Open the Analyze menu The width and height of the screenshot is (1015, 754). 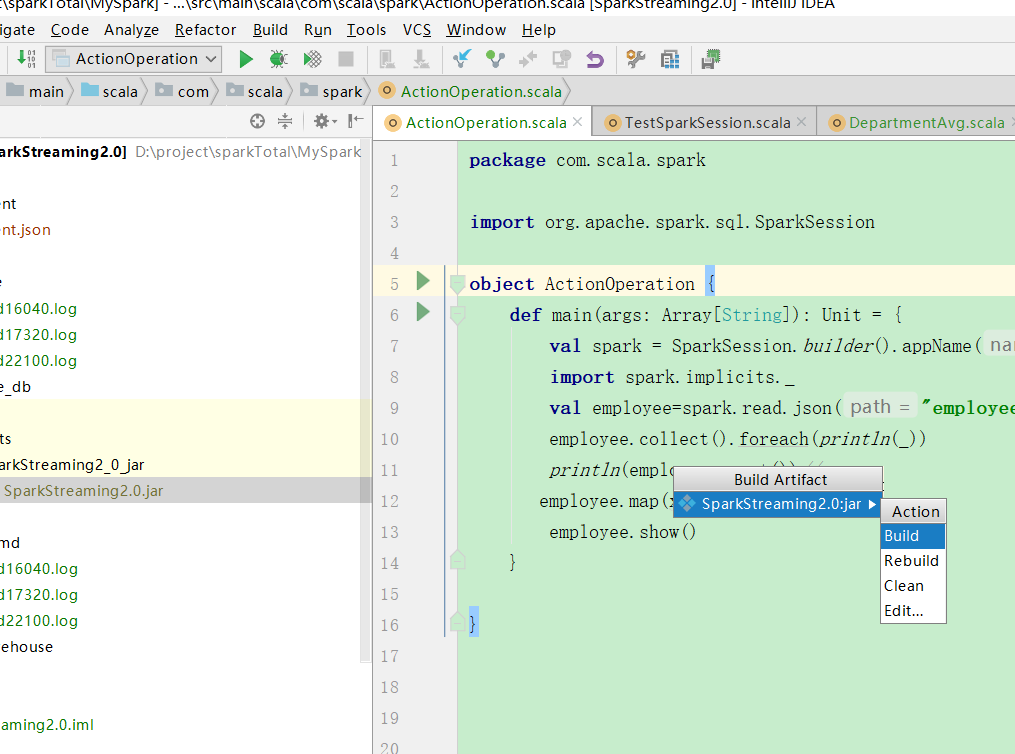131,30
